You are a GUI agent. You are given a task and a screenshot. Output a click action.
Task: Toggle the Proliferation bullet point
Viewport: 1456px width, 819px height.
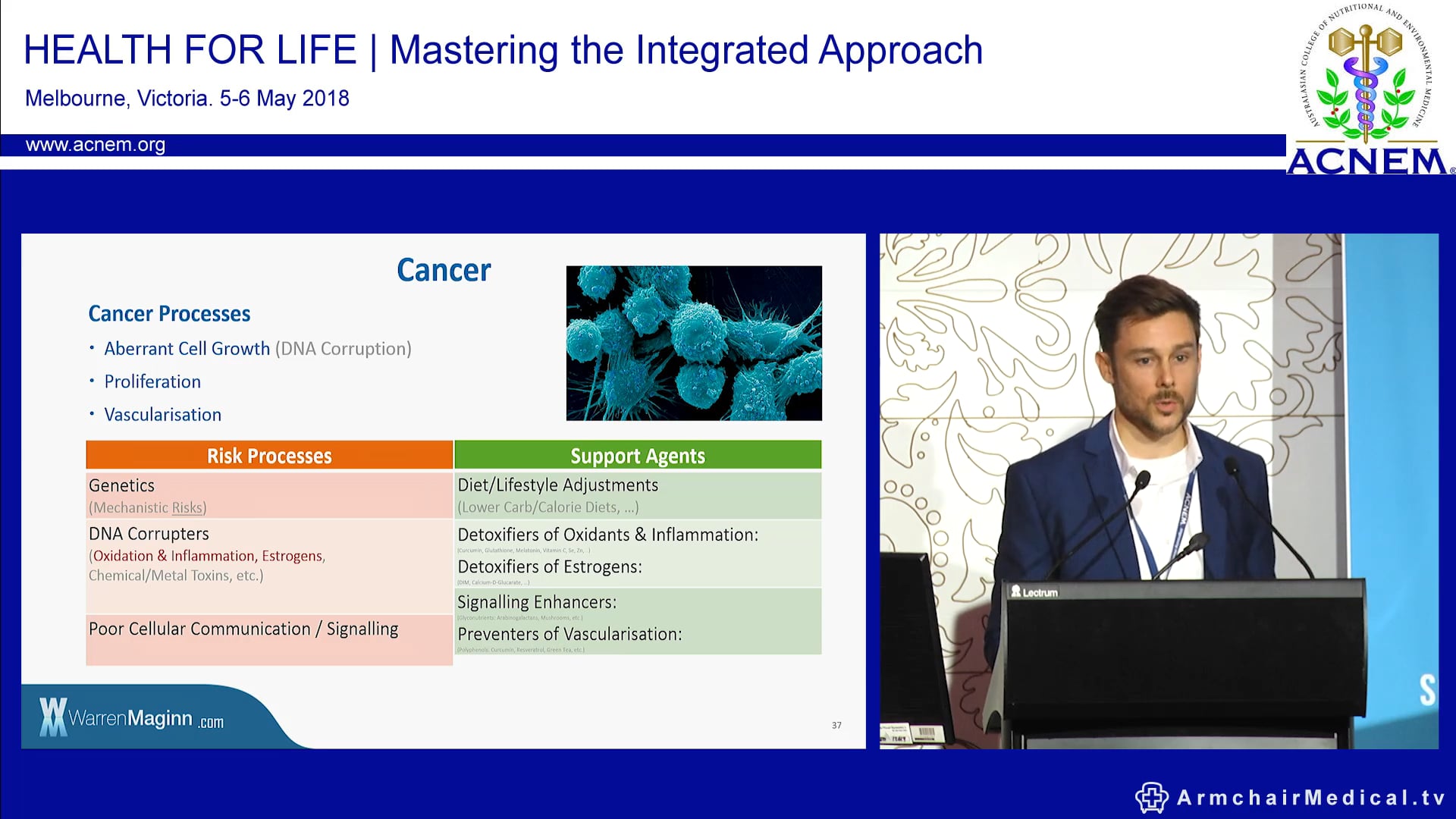pos(152,381)
